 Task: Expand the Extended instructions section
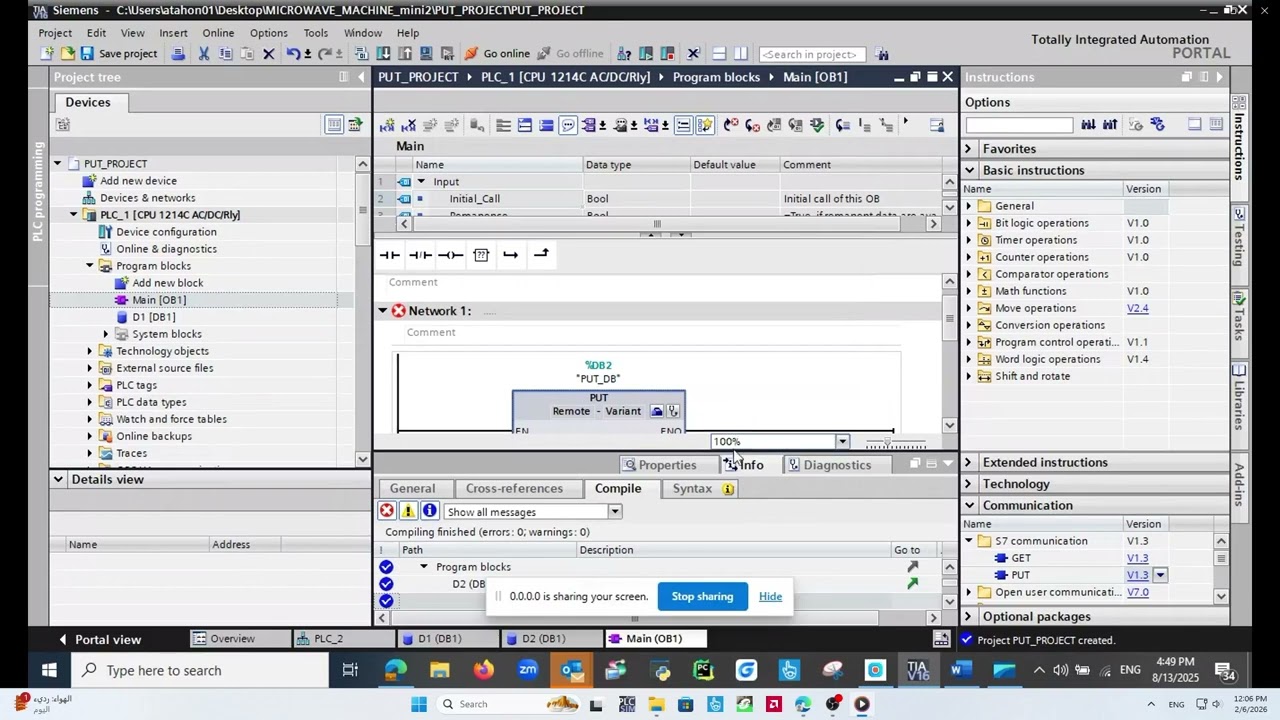(968, 462)
